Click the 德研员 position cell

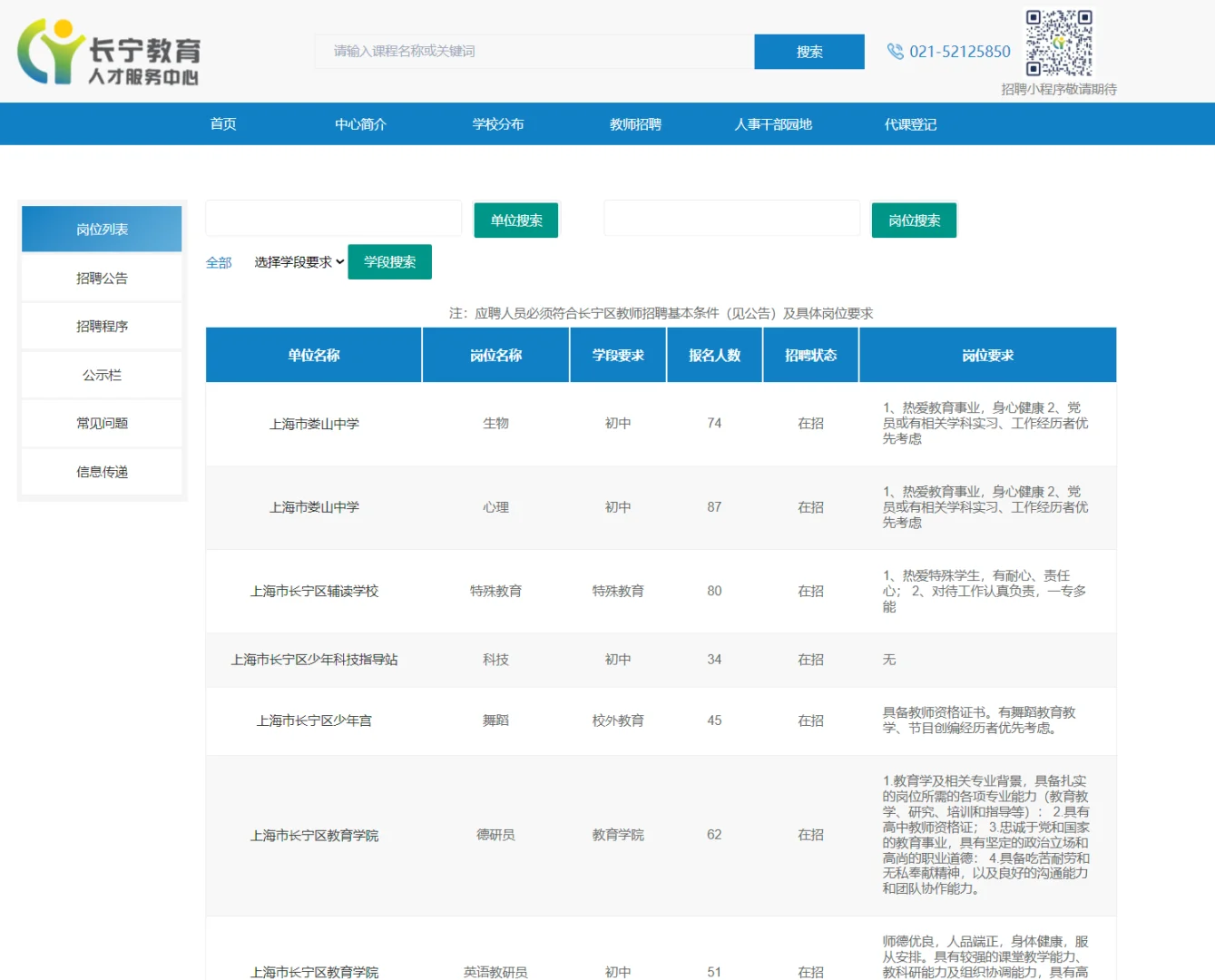click(x=495, y=835)
